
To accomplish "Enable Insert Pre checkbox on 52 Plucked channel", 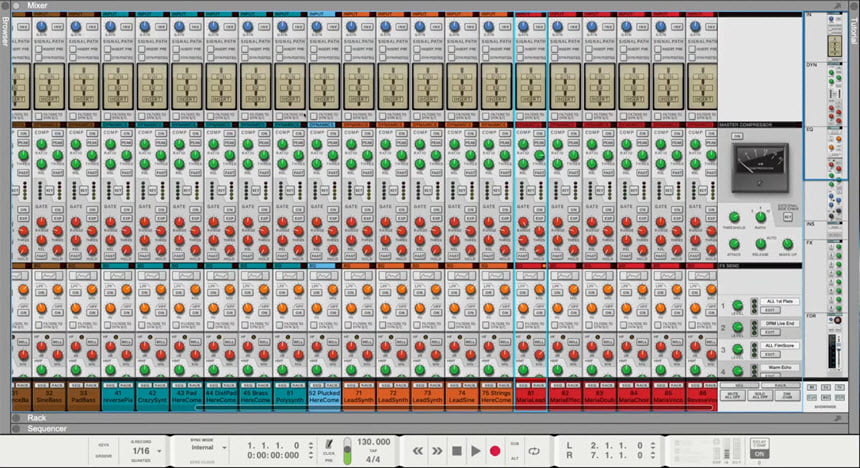I will click(314, 49).
